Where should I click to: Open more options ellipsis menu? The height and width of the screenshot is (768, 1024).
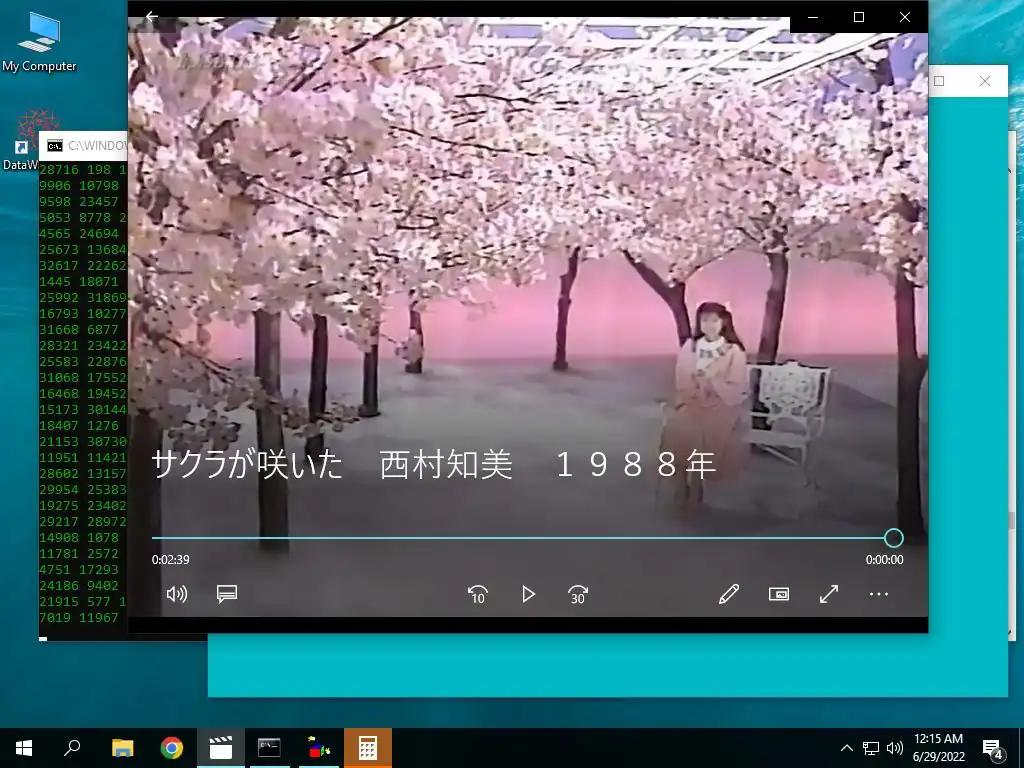tap(879, 594)
